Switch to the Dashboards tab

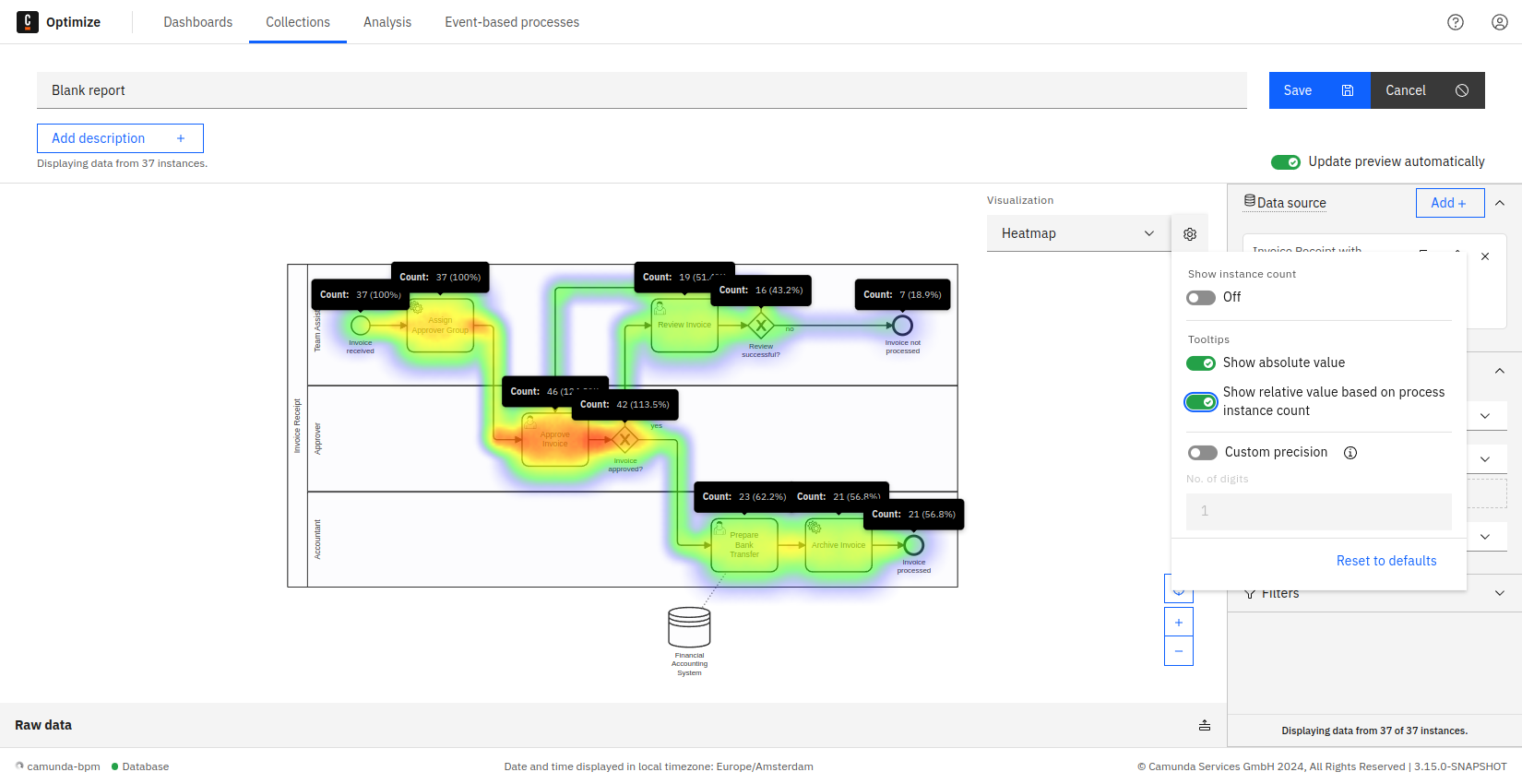pyautogui.click(x=198, y=22)
